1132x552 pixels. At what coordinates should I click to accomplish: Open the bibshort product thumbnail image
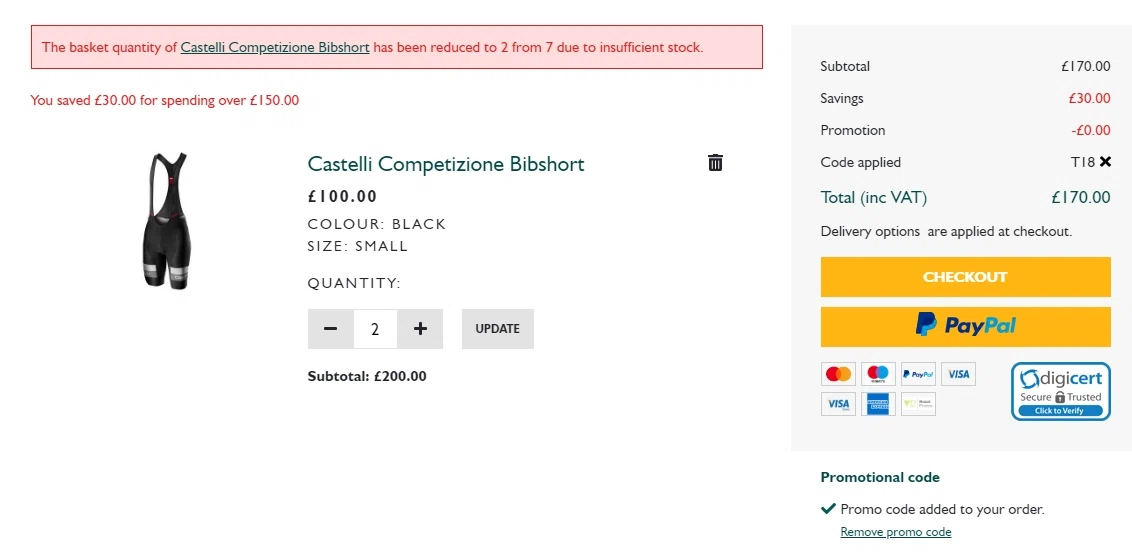(166, 221)
